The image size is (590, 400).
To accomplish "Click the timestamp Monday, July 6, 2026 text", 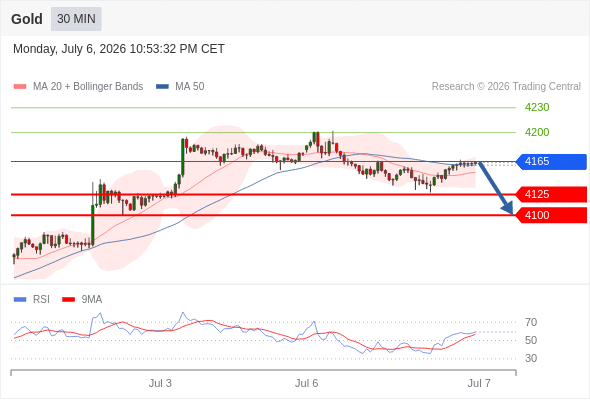I will coord(70,49).
